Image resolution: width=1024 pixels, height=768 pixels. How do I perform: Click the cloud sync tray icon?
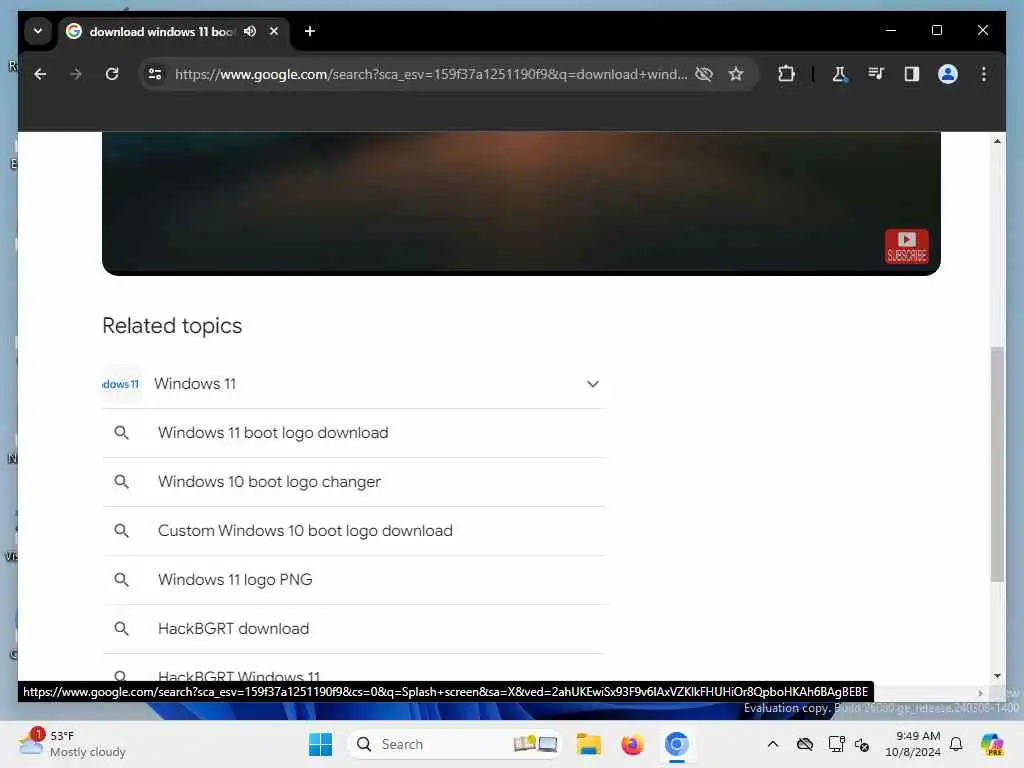(805, 744)
